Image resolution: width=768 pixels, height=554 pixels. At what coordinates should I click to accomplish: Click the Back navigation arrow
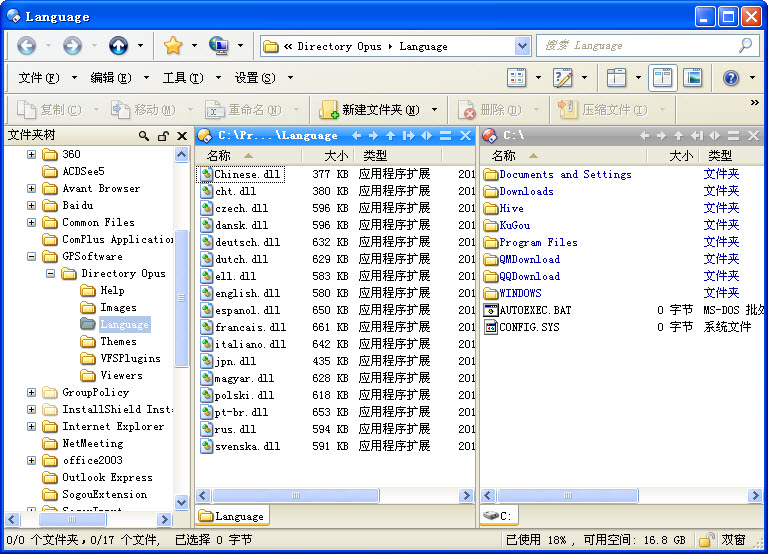26,46
